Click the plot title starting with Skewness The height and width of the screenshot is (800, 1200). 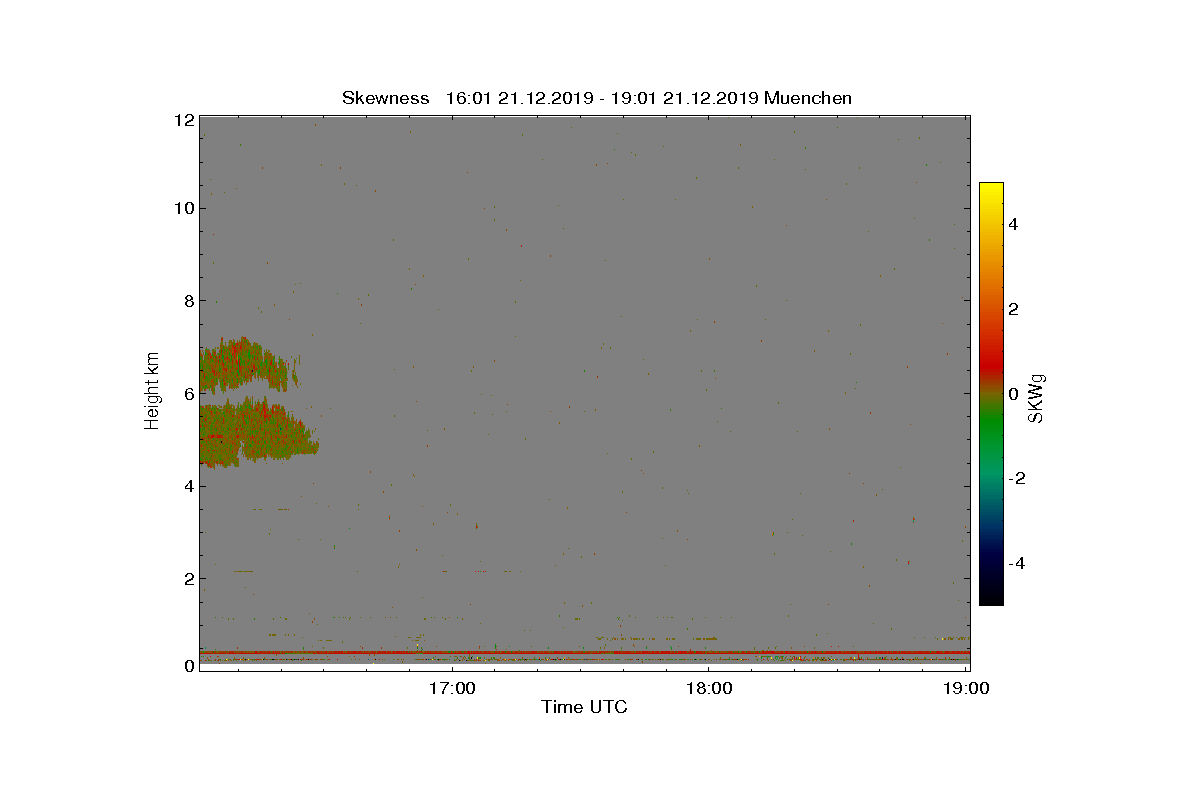tap(597, 98)
